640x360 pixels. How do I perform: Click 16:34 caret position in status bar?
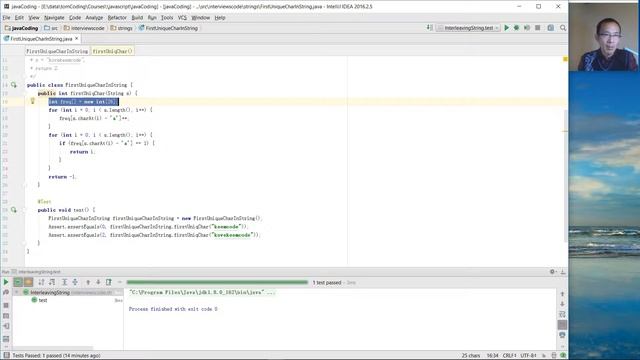[493, 356]
